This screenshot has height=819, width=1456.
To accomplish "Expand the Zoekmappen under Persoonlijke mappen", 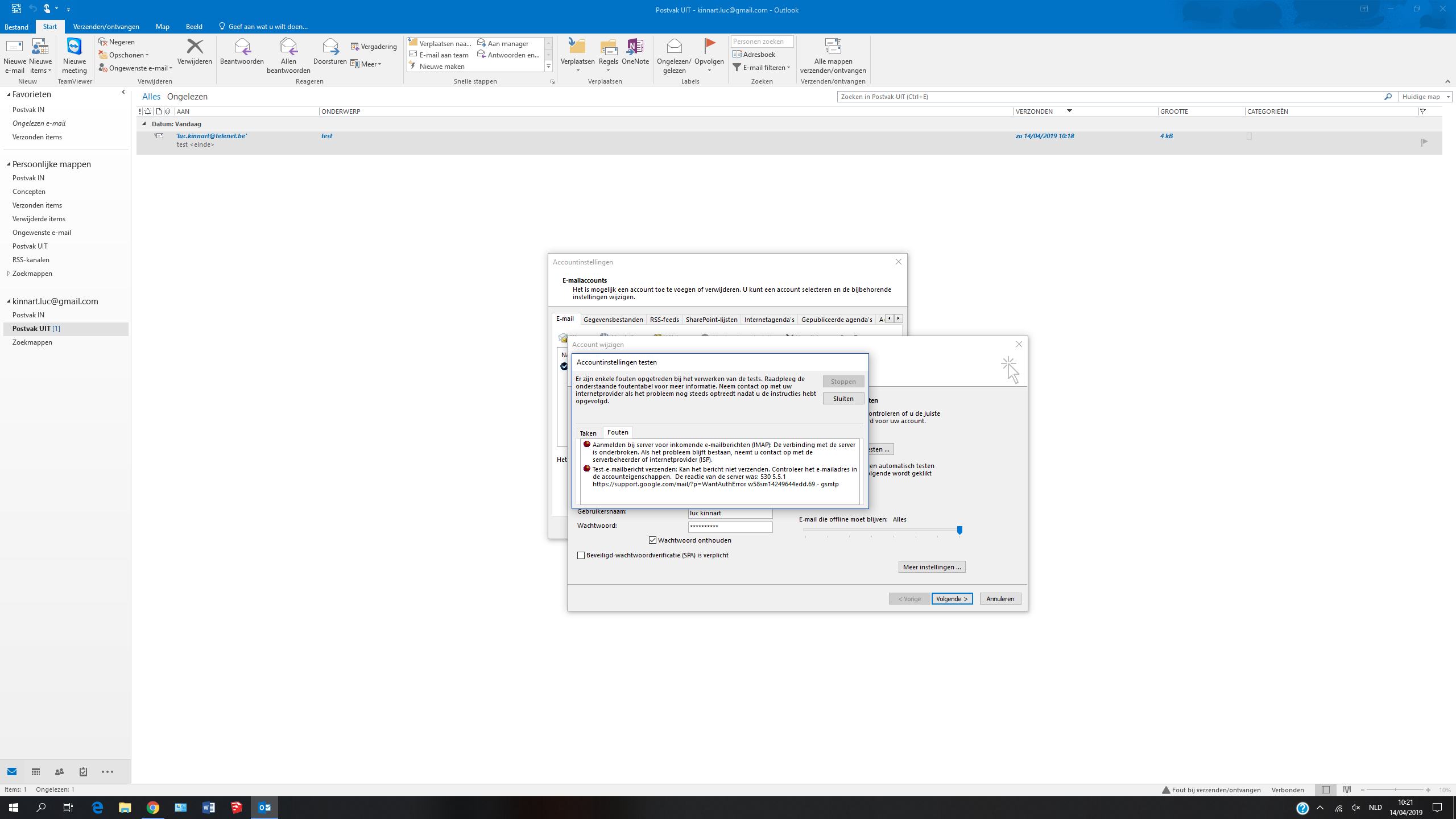I will pos(9,274).
